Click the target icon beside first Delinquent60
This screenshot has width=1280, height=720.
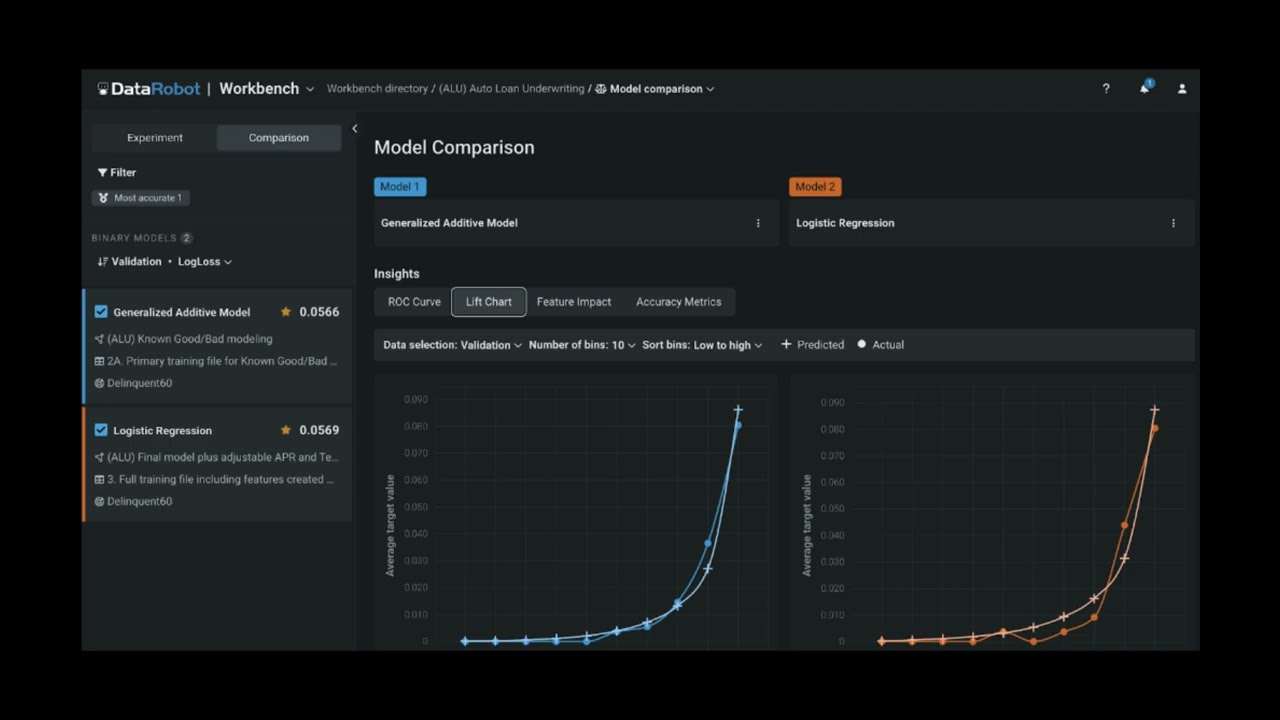click(99, 383)
